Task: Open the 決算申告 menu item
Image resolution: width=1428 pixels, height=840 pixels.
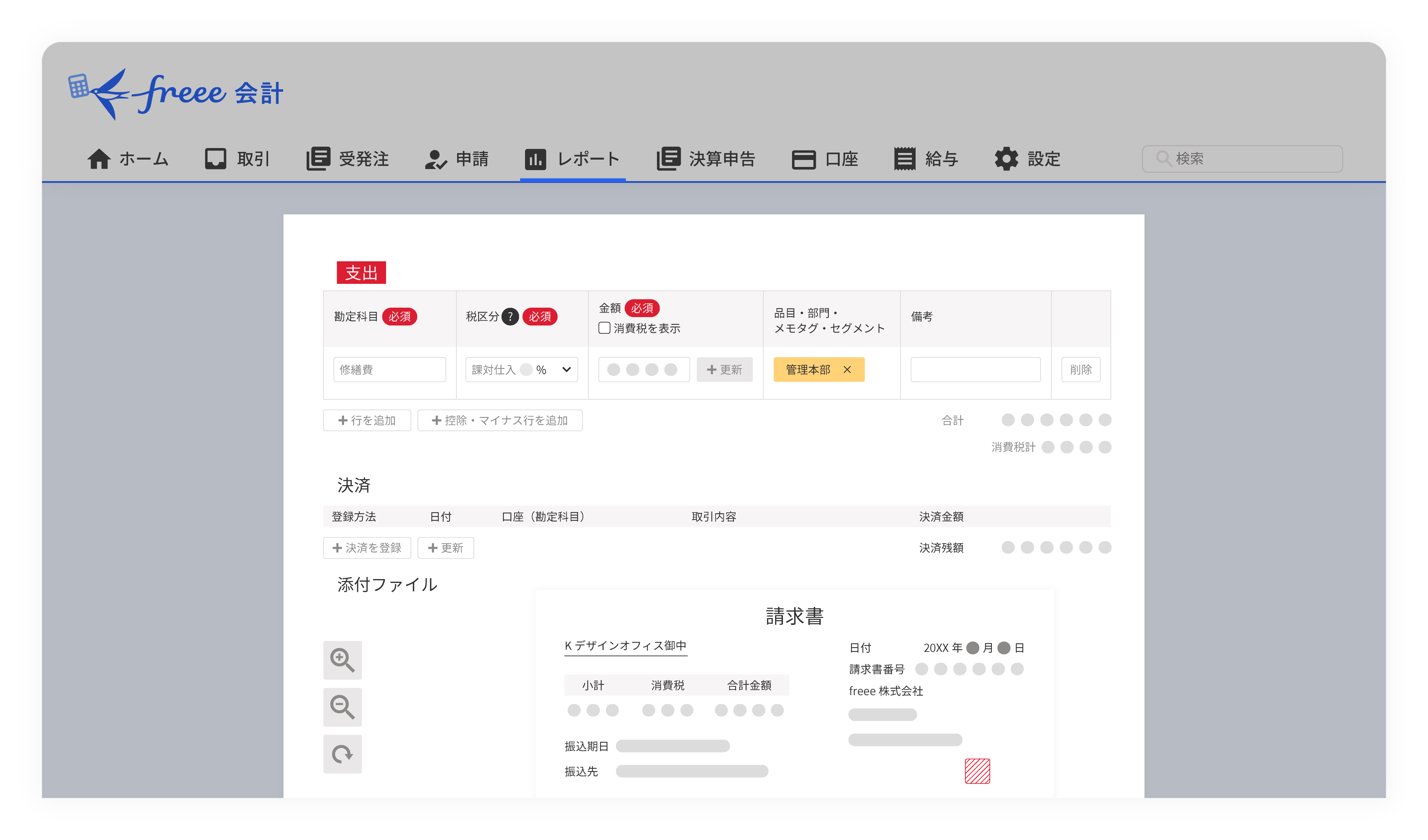Action: coord(706,159)
